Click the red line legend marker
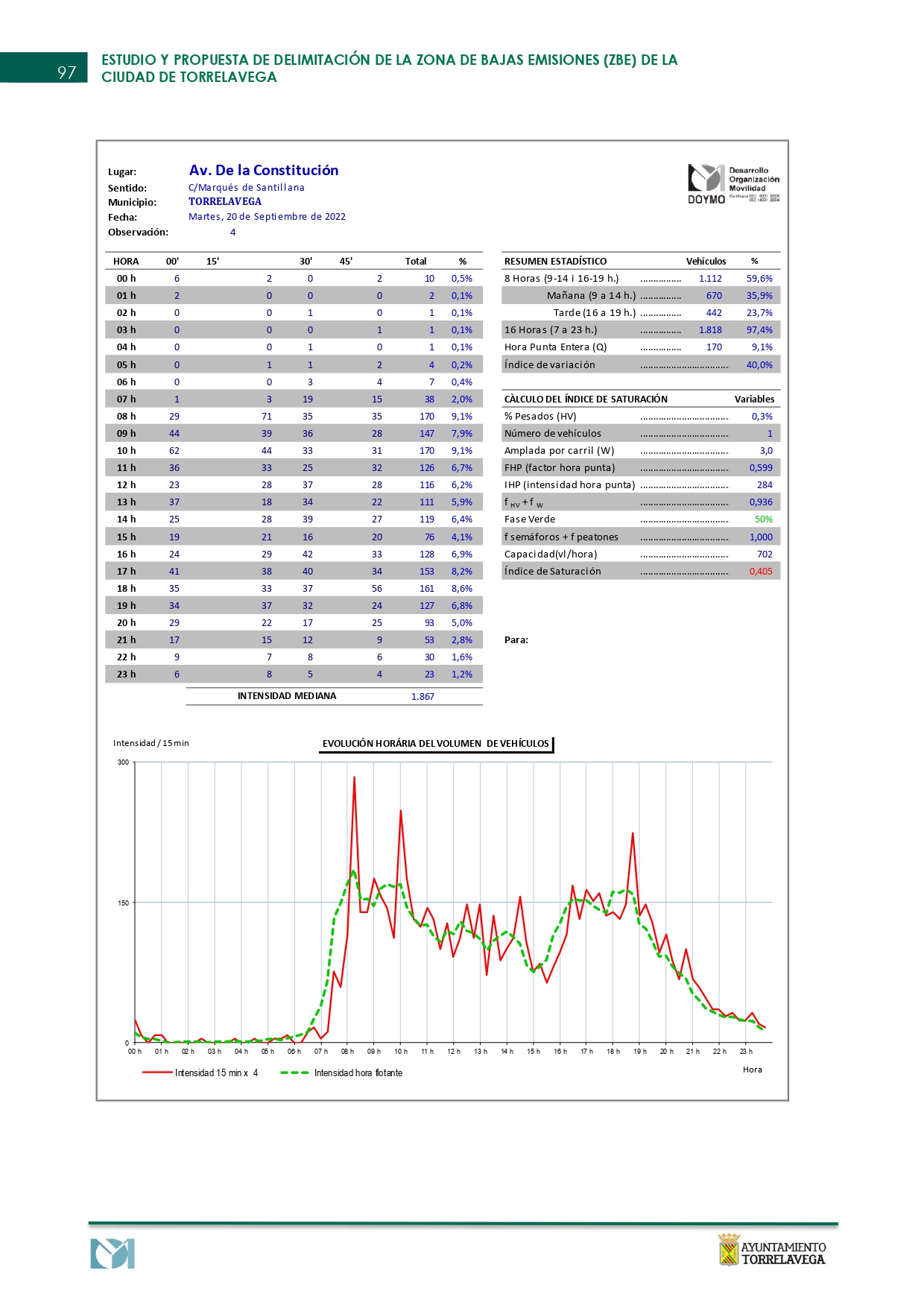Image resolution: width=924 pixels, height=1308 pixels. [x=157, y=1072]
